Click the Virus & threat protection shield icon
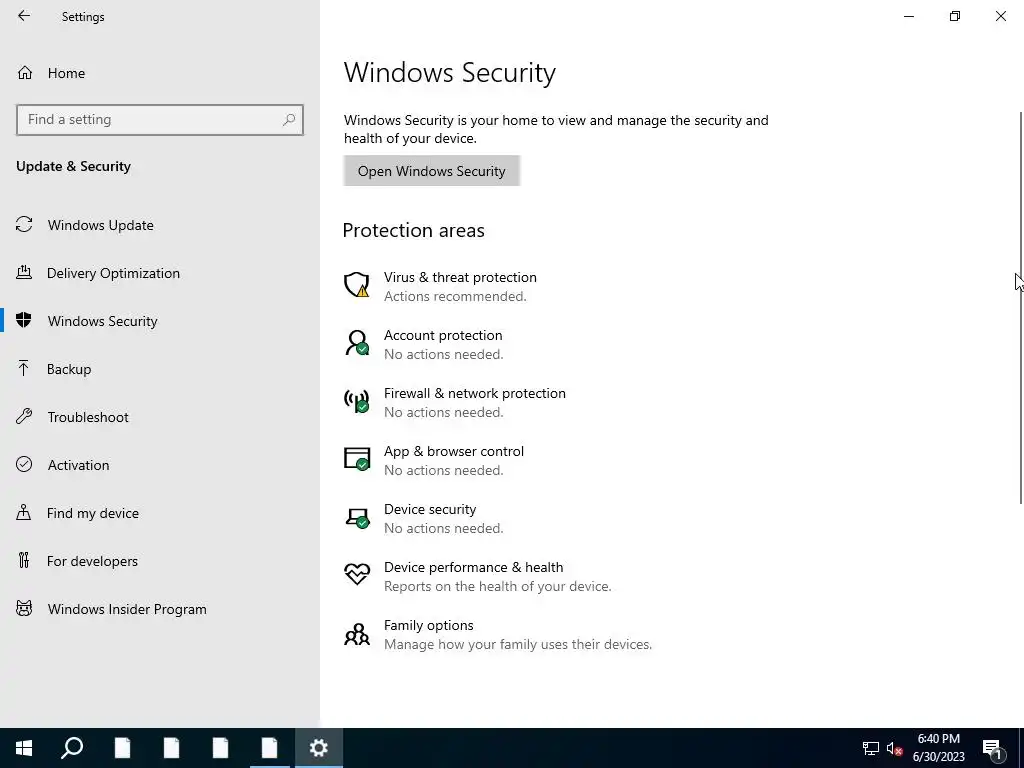Image resolution: width=1024 pixels, height=768 pixels. (357, 285)
